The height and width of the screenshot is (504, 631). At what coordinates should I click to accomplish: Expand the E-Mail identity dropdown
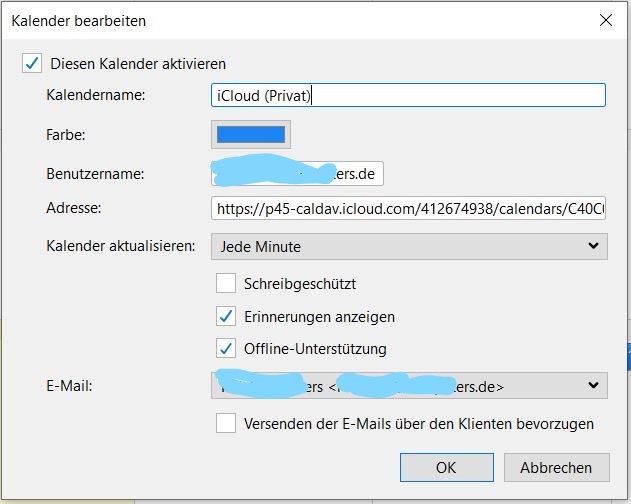(x=409, y=385)
